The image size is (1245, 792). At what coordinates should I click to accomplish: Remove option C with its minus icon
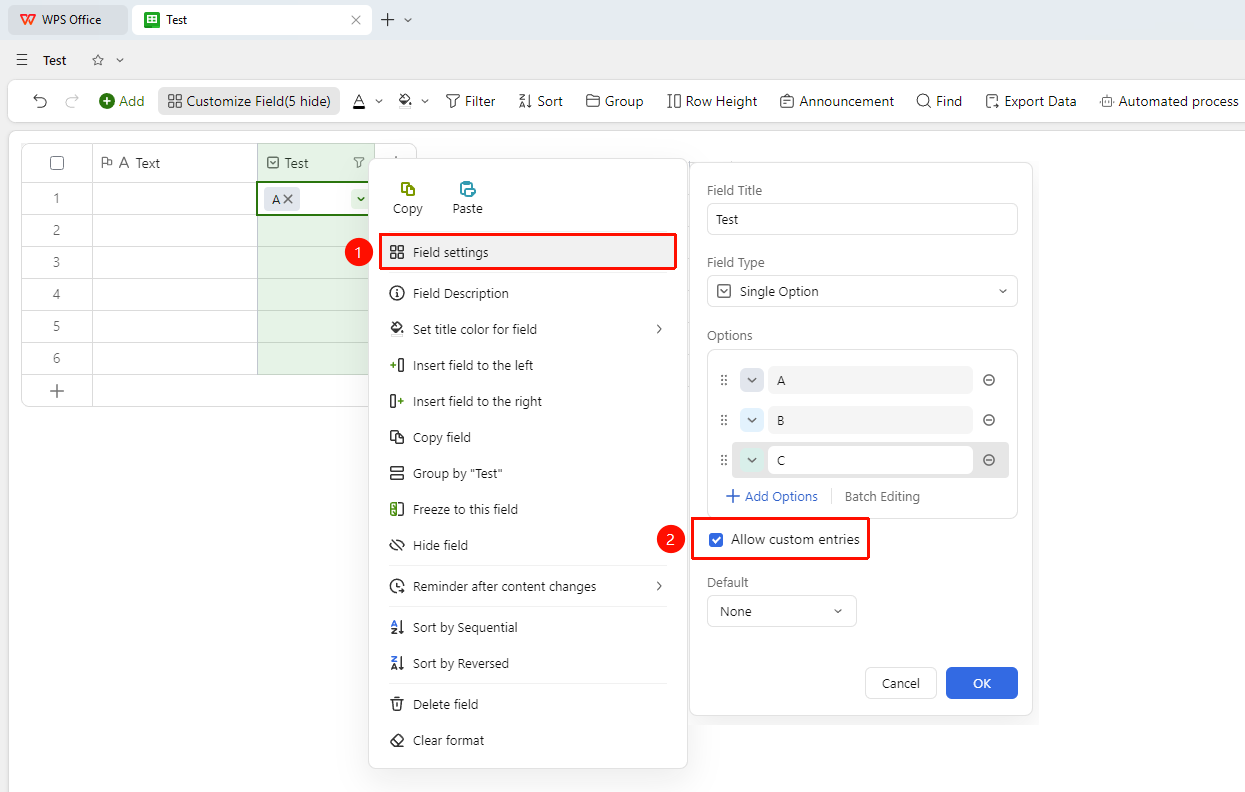(989, 460)
